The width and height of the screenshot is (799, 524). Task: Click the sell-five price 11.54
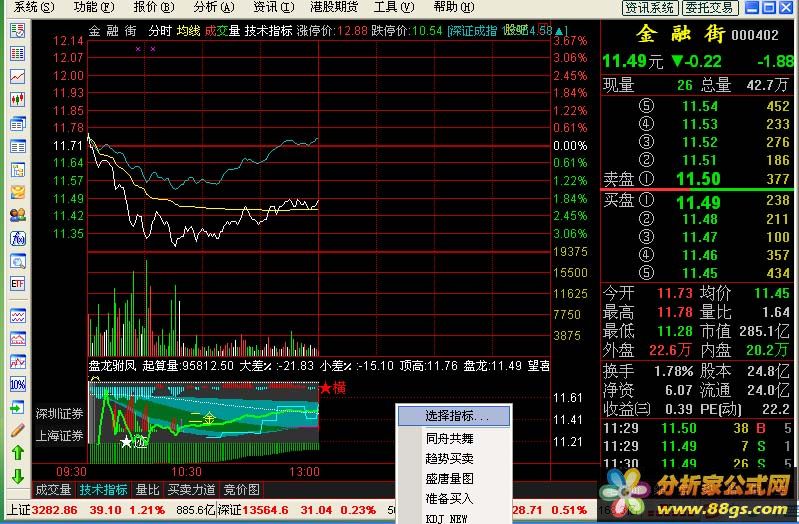pyautogui.click(x=700, y=106)
